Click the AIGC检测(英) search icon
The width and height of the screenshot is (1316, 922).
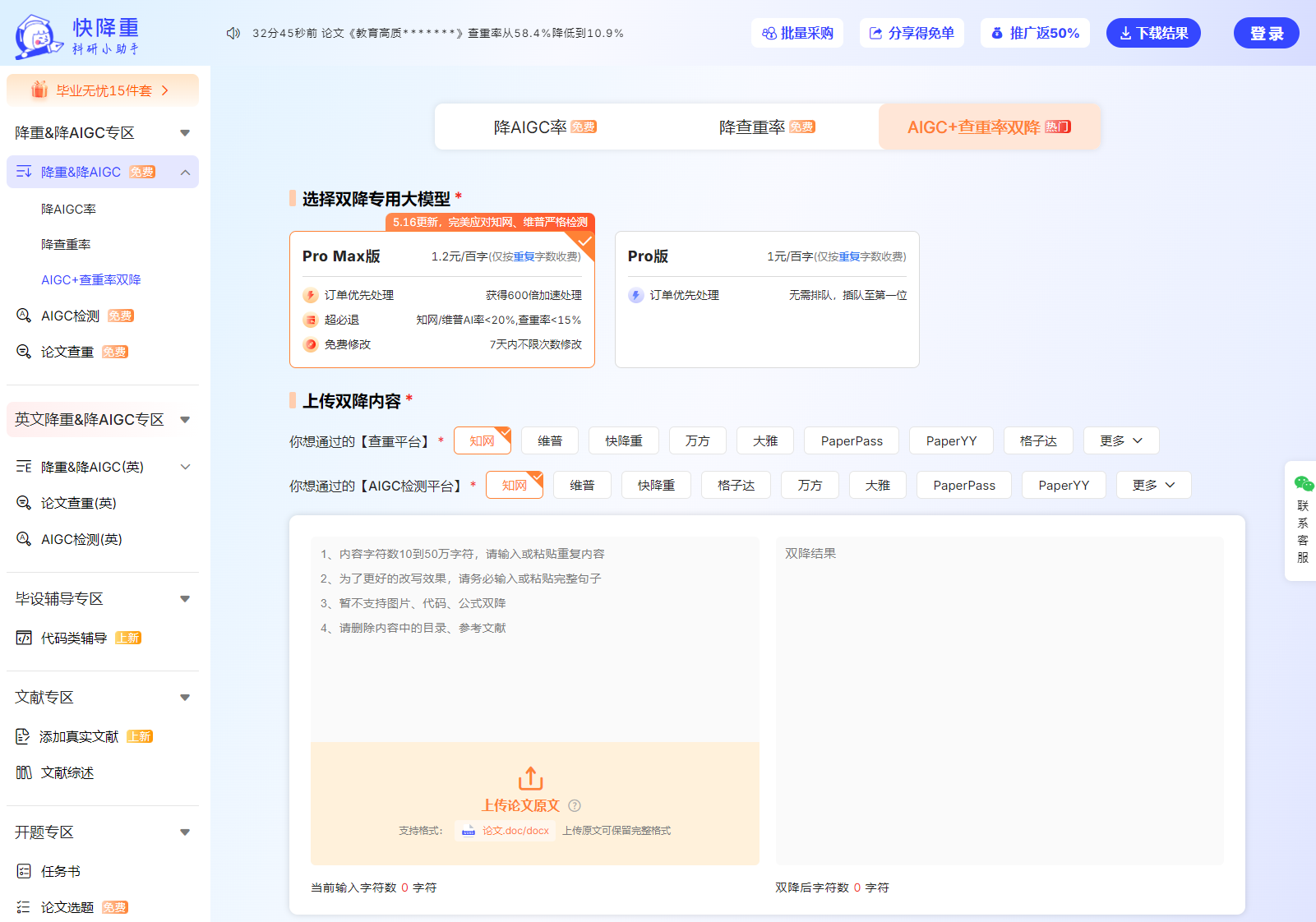click(x=24, y=539)
